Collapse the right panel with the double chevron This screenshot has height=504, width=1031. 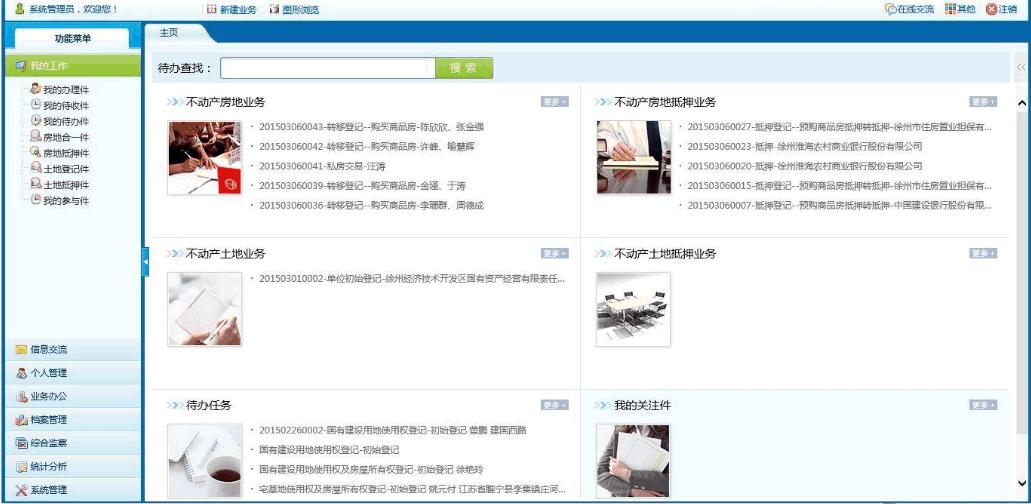click(1020, 68)
